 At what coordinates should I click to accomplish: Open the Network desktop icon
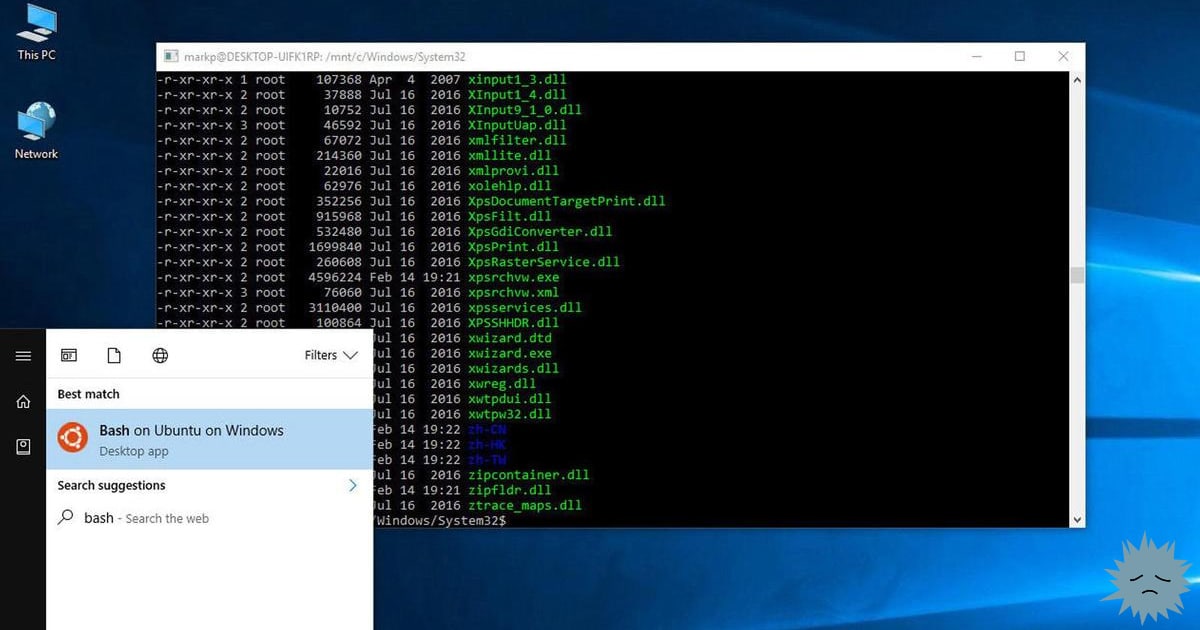tap(36, 131)
